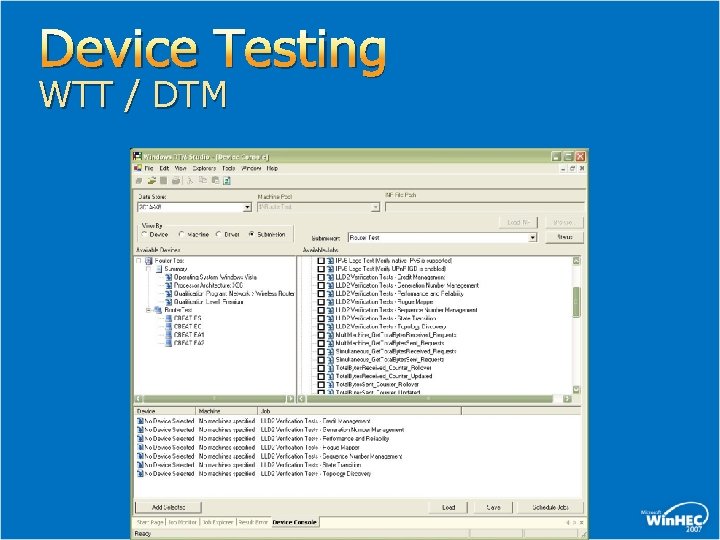Open the Tools menu

tap(229, 169)
